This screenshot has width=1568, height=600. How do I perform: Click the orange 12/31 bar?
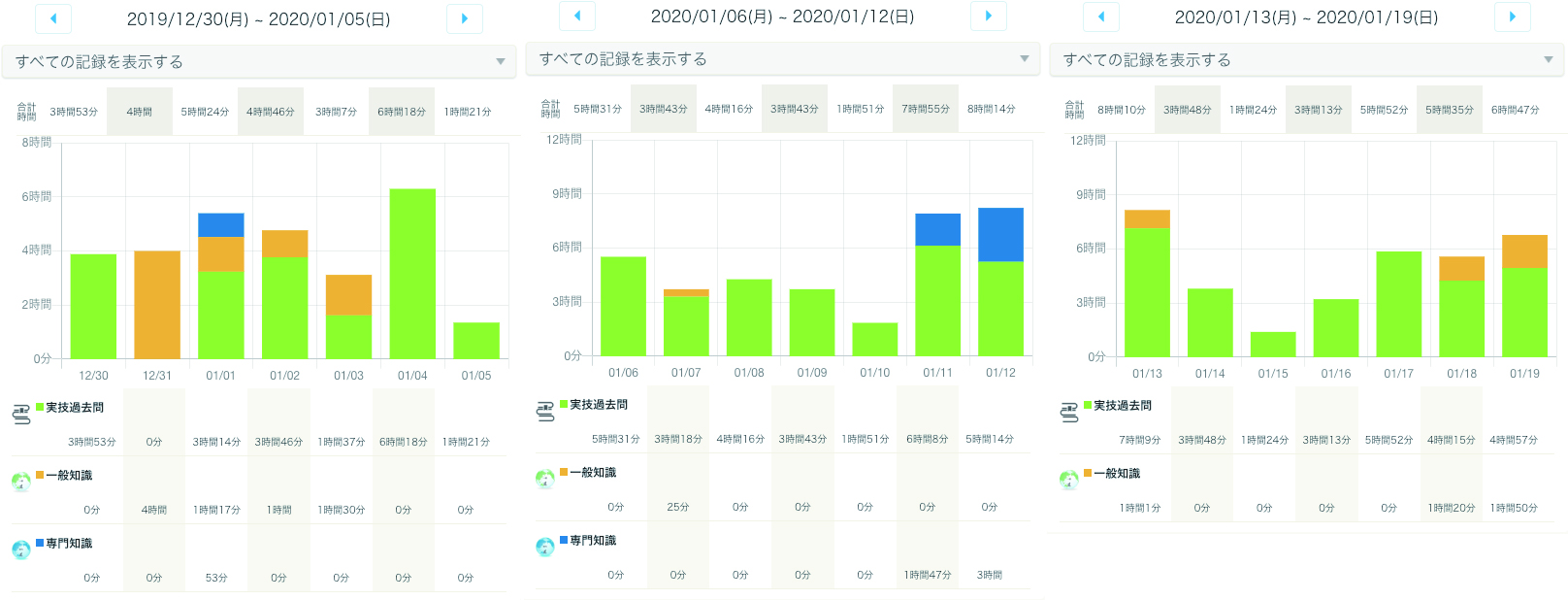click(x=157, y=305)
